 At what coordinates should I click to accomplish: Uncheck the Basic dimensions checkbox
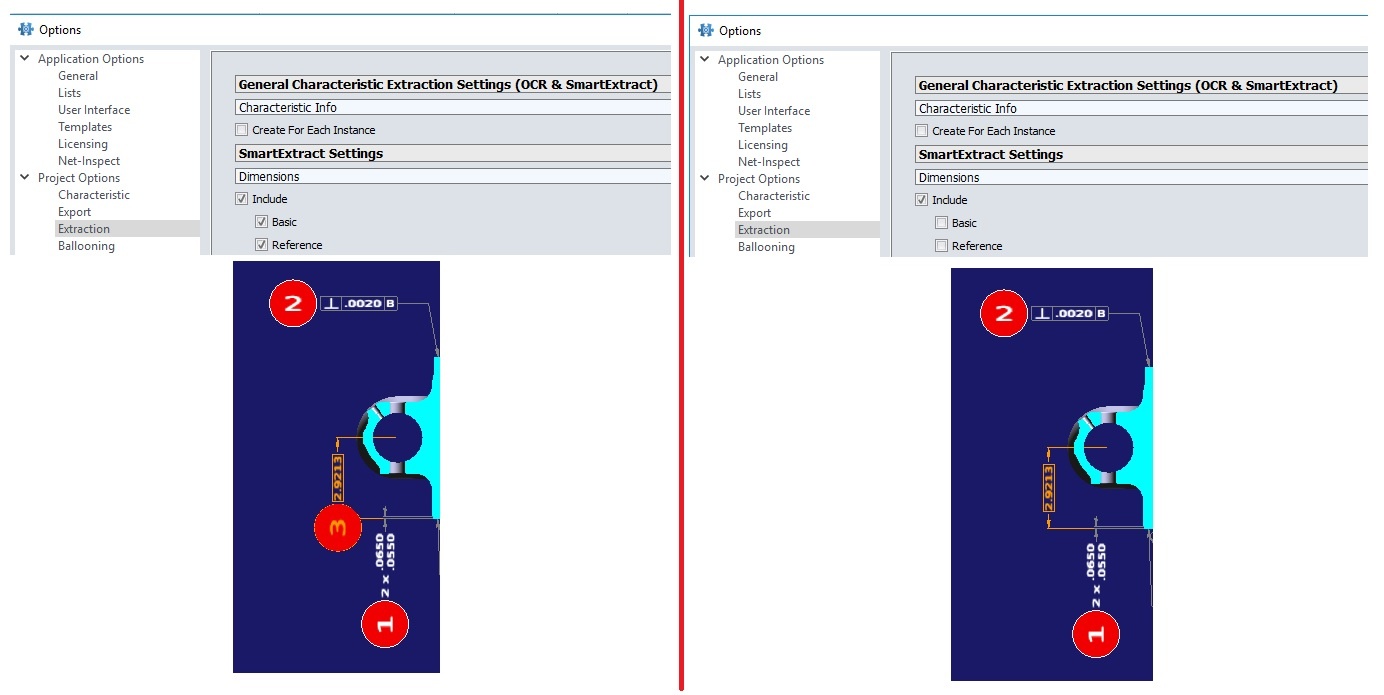pos(261,221)
